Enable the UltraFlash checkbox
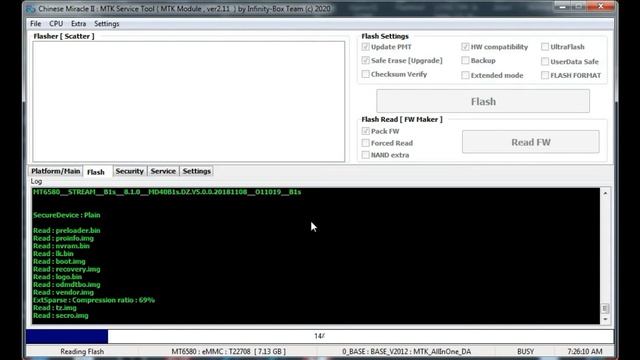Image resolution: width=640 pixels, height=360 pixels. [x=544, y=47]
